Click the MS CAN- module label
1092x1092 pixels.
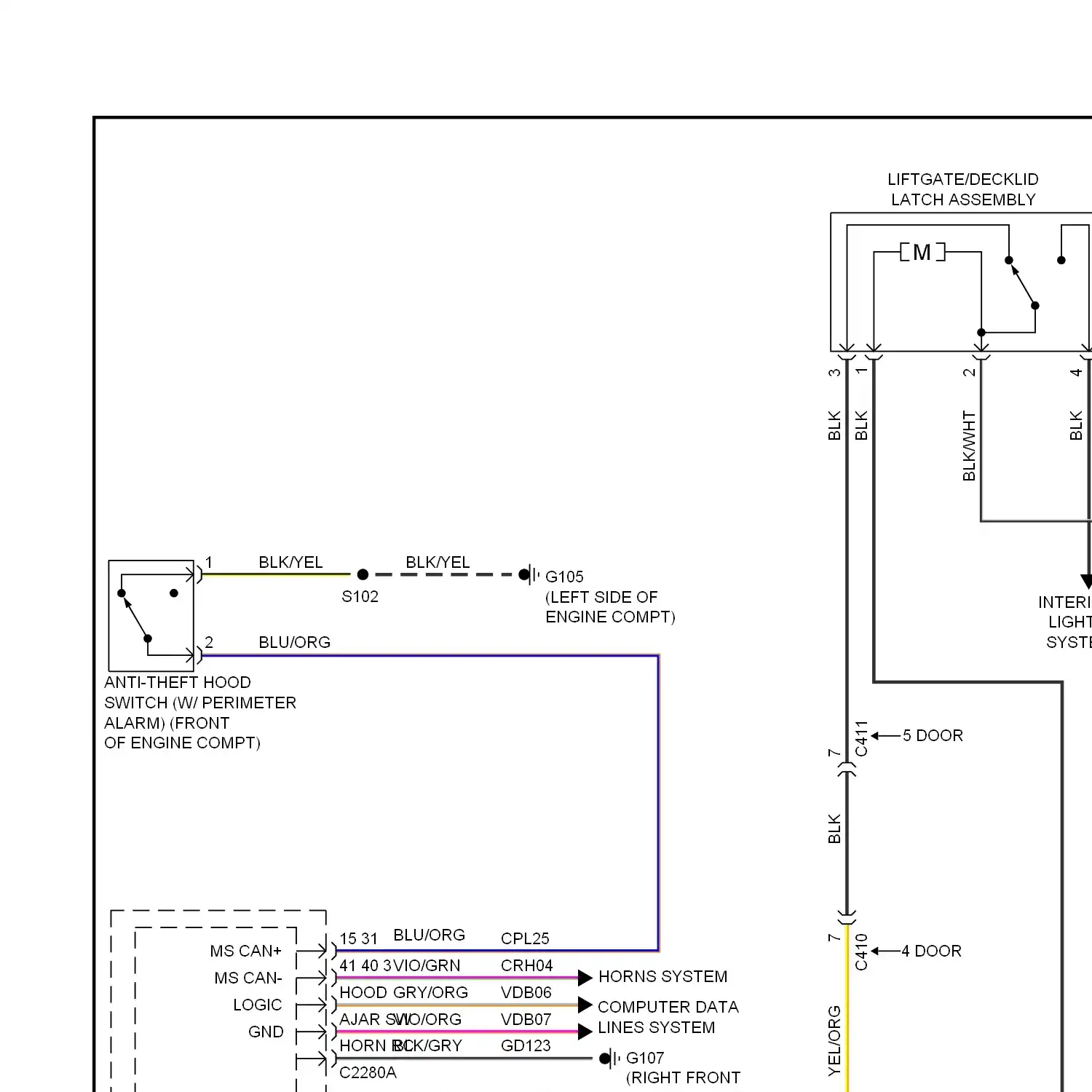click(x=248, y=978)
